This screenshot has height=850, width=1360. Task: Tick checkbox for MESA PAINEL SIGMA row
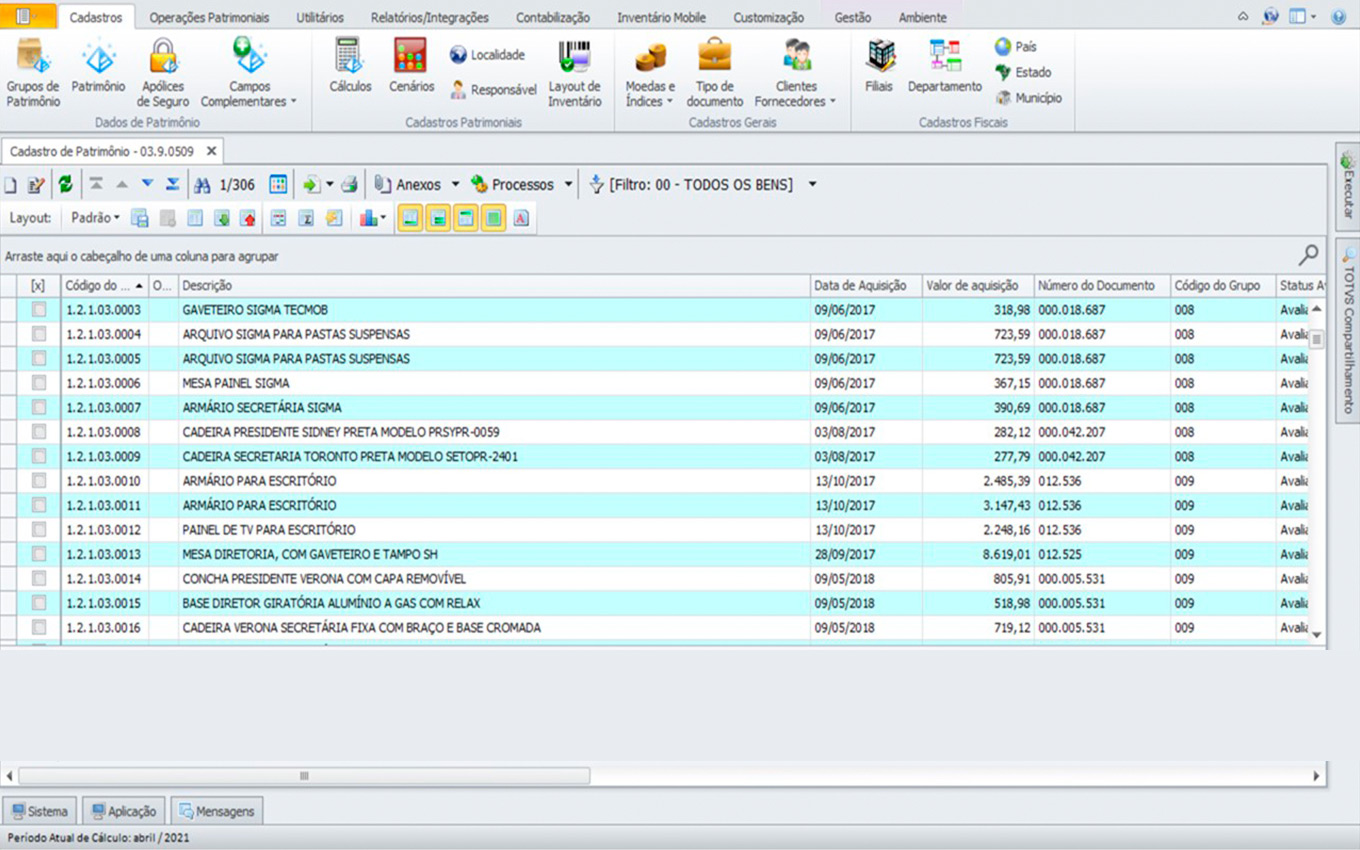point(39,383)
